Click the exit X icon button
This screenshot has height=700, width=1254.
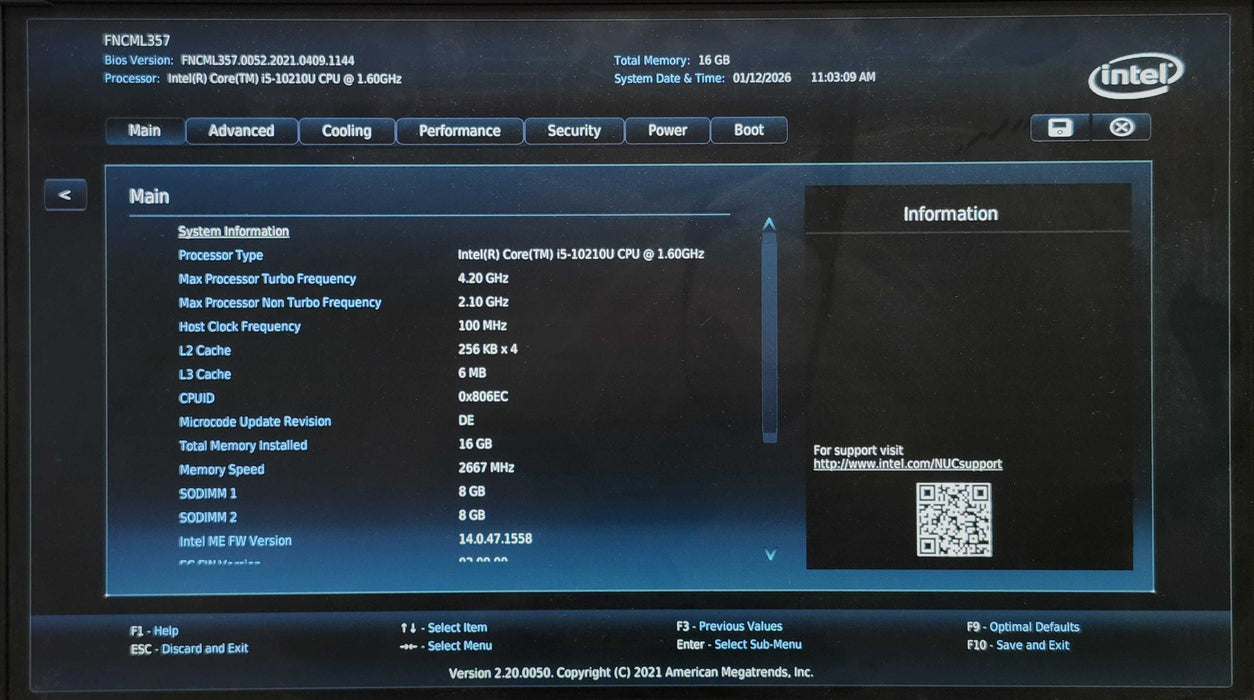tap(1121, 128)
